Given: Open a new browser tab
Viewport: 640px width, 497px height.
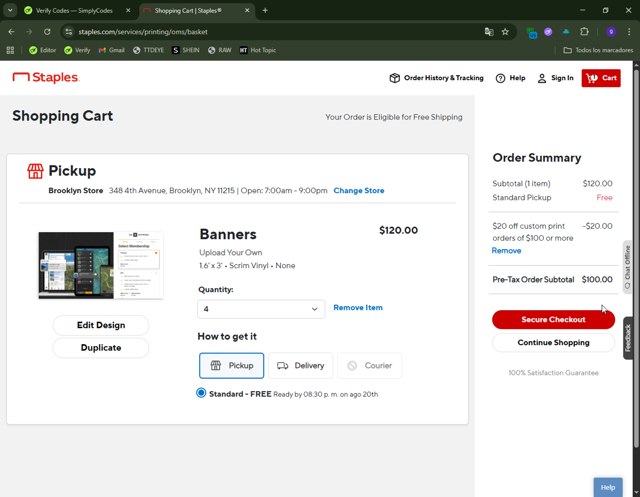Looking at the screenshot, I should click(x=265, y=11).
